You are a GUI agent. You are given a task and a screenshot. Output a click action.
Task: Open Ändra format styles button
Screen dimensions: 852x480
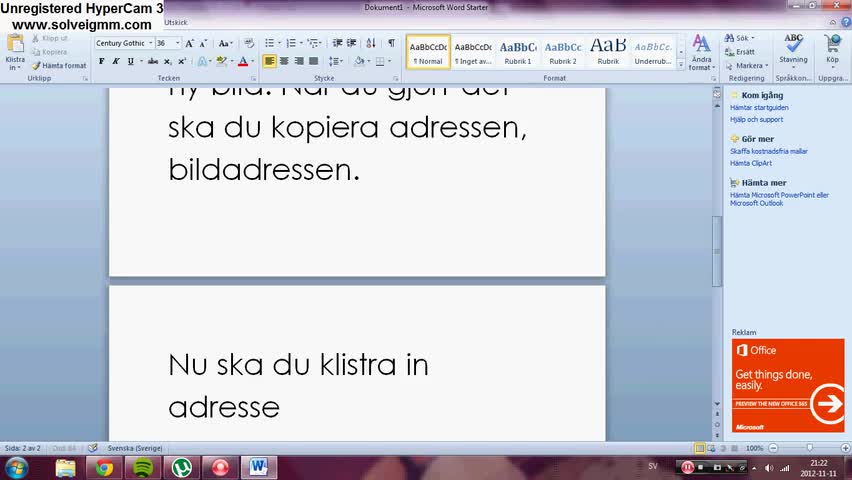point(701,52)
